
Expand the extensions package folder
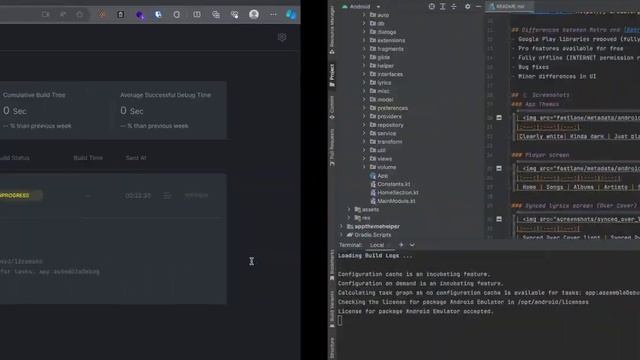(364, 40)
